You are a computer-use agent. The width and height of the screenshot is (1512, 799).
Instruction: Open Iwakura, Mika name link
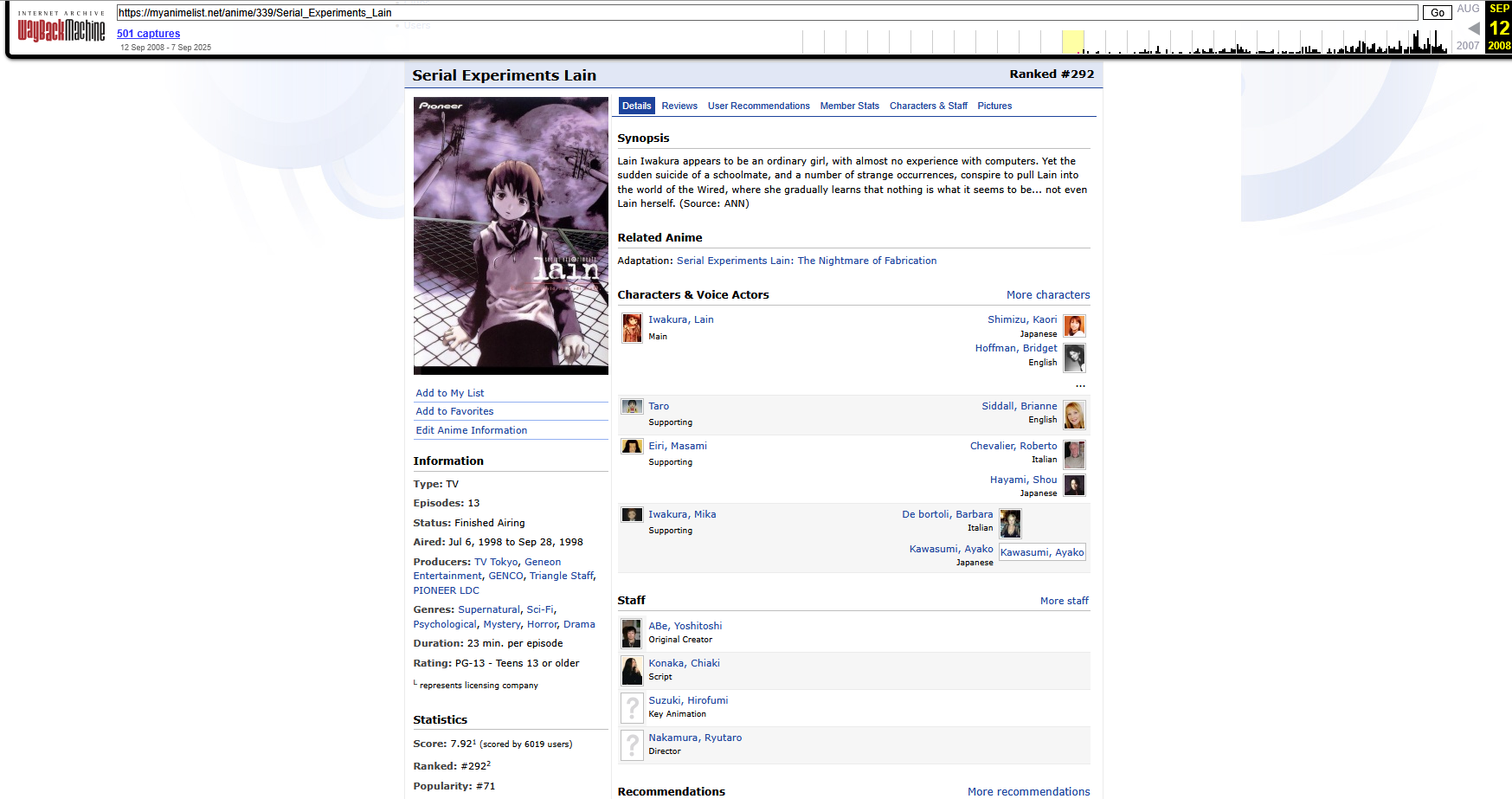tap(682, 514)
